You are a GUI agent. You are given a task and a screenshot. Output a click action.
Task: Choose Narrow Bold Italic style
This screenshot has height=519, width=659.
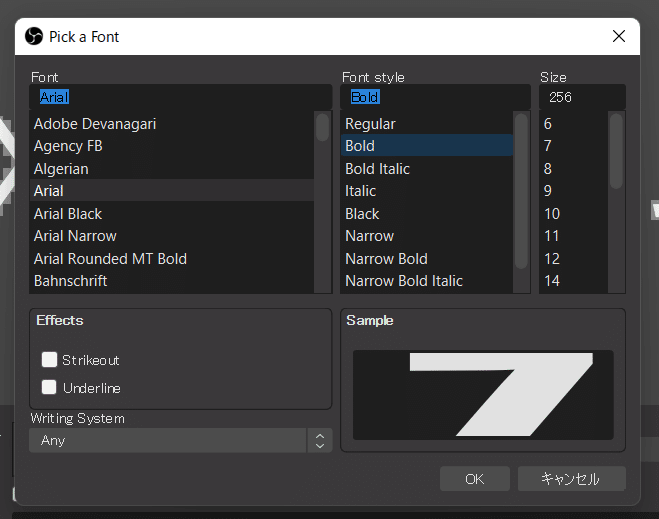(404, 281)
